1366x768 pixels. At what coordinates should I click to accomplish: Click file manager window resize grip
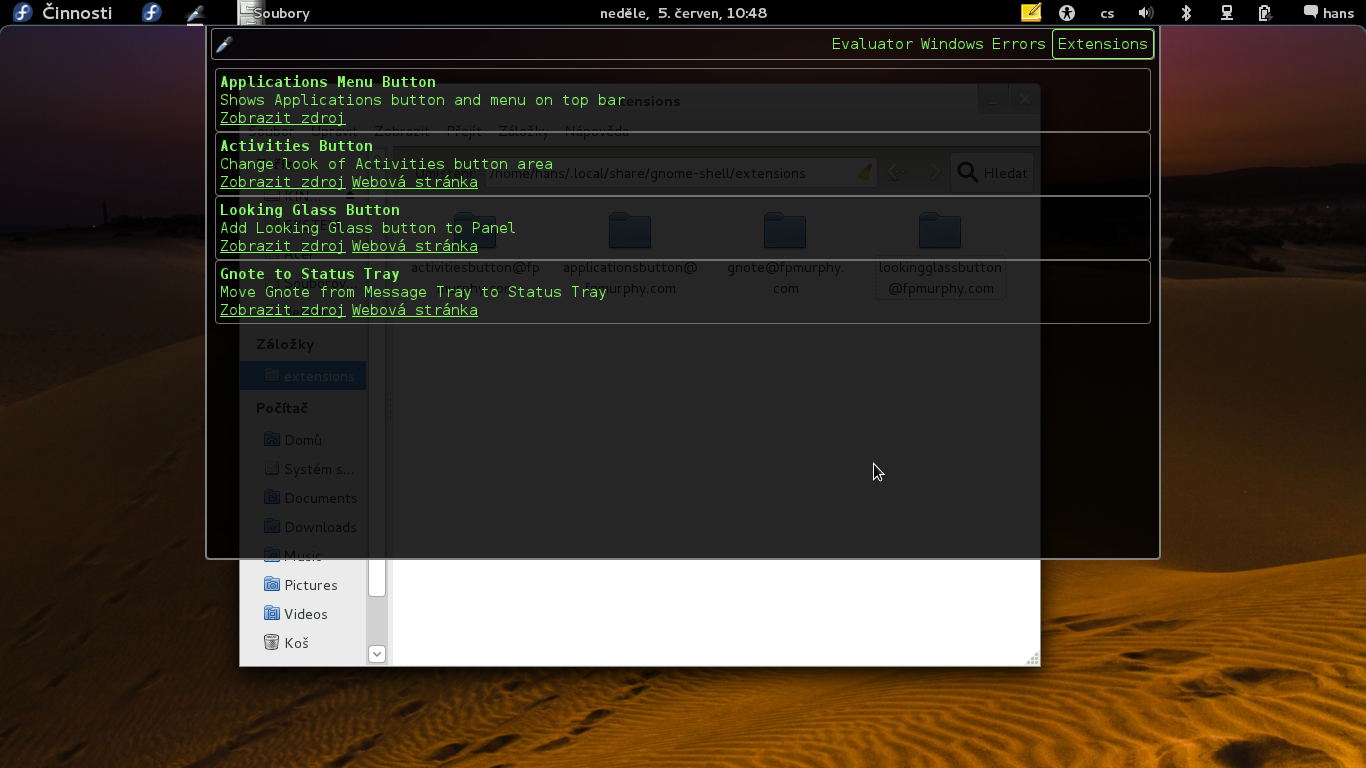[1033, 658]
